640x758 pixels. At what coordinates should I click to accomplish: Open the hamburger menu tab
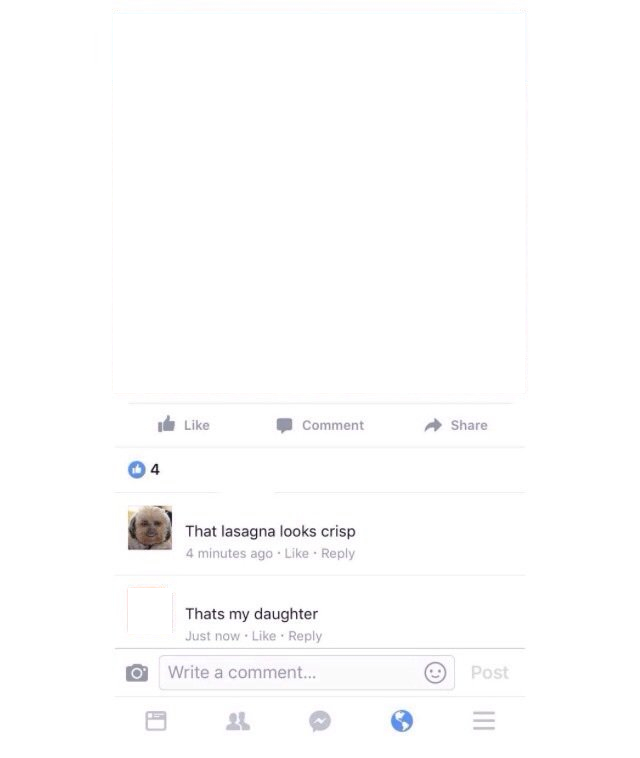point(484,721)
